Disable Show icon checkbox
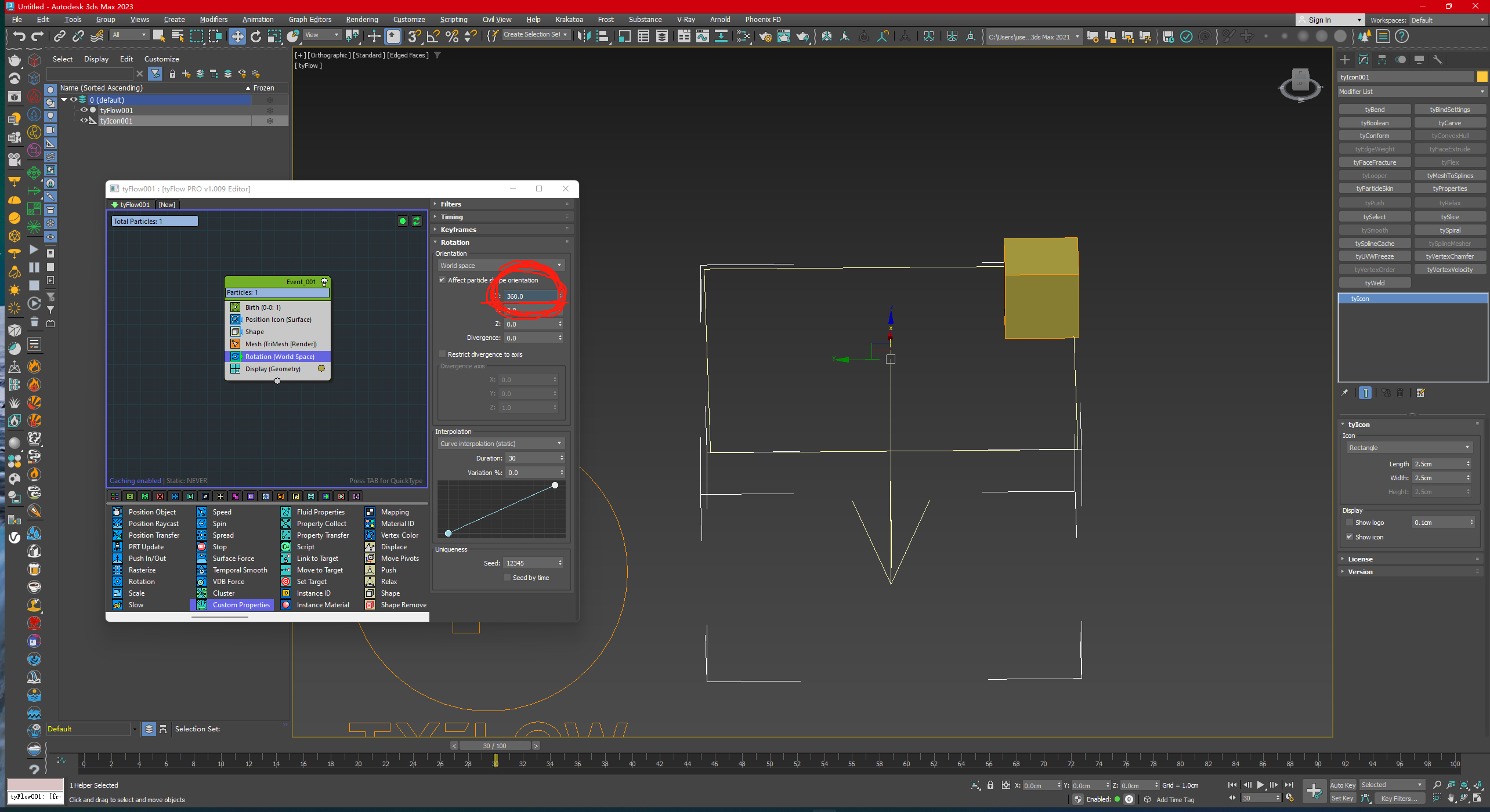 [1350, 537]
